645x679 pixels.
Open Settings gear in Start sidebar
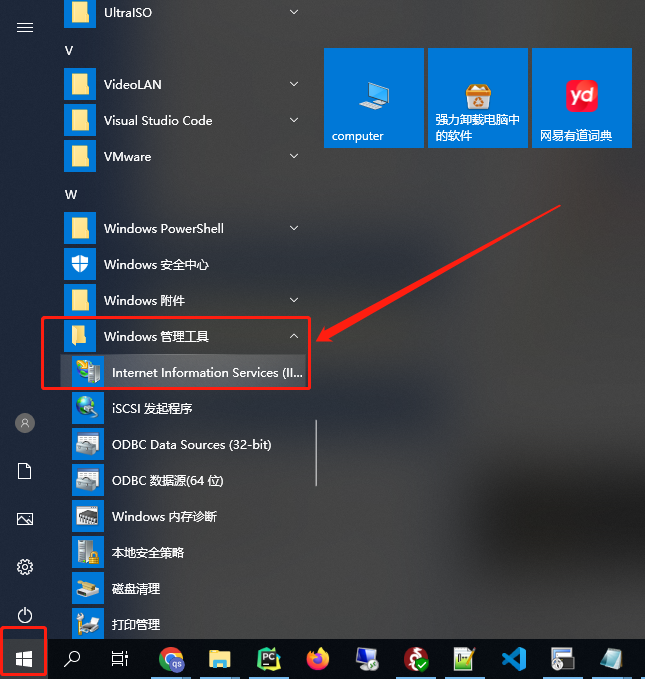(25, 567)
